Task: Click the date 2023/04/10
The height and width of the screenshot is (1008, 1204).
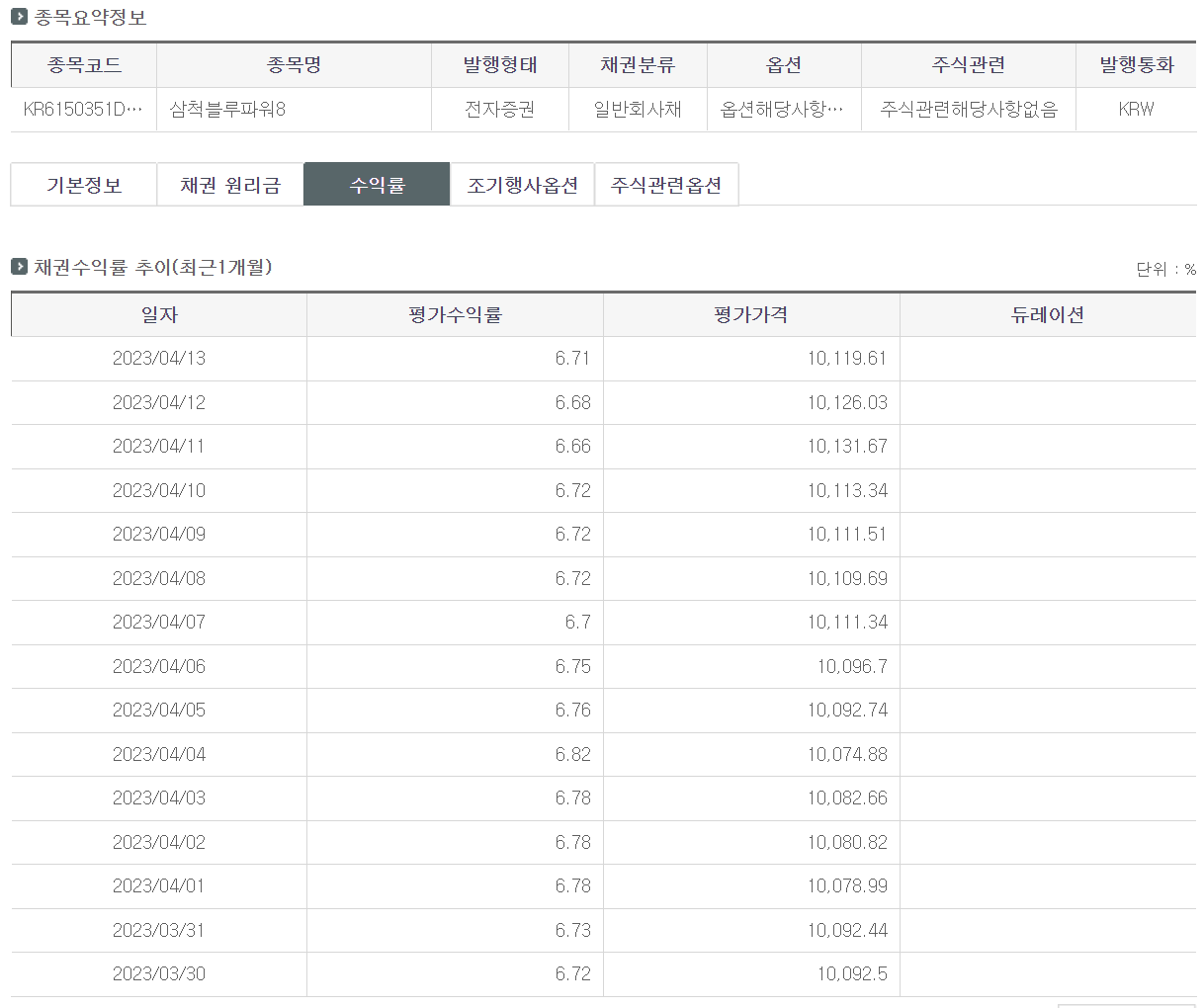Action: click(x=159, y=491)
